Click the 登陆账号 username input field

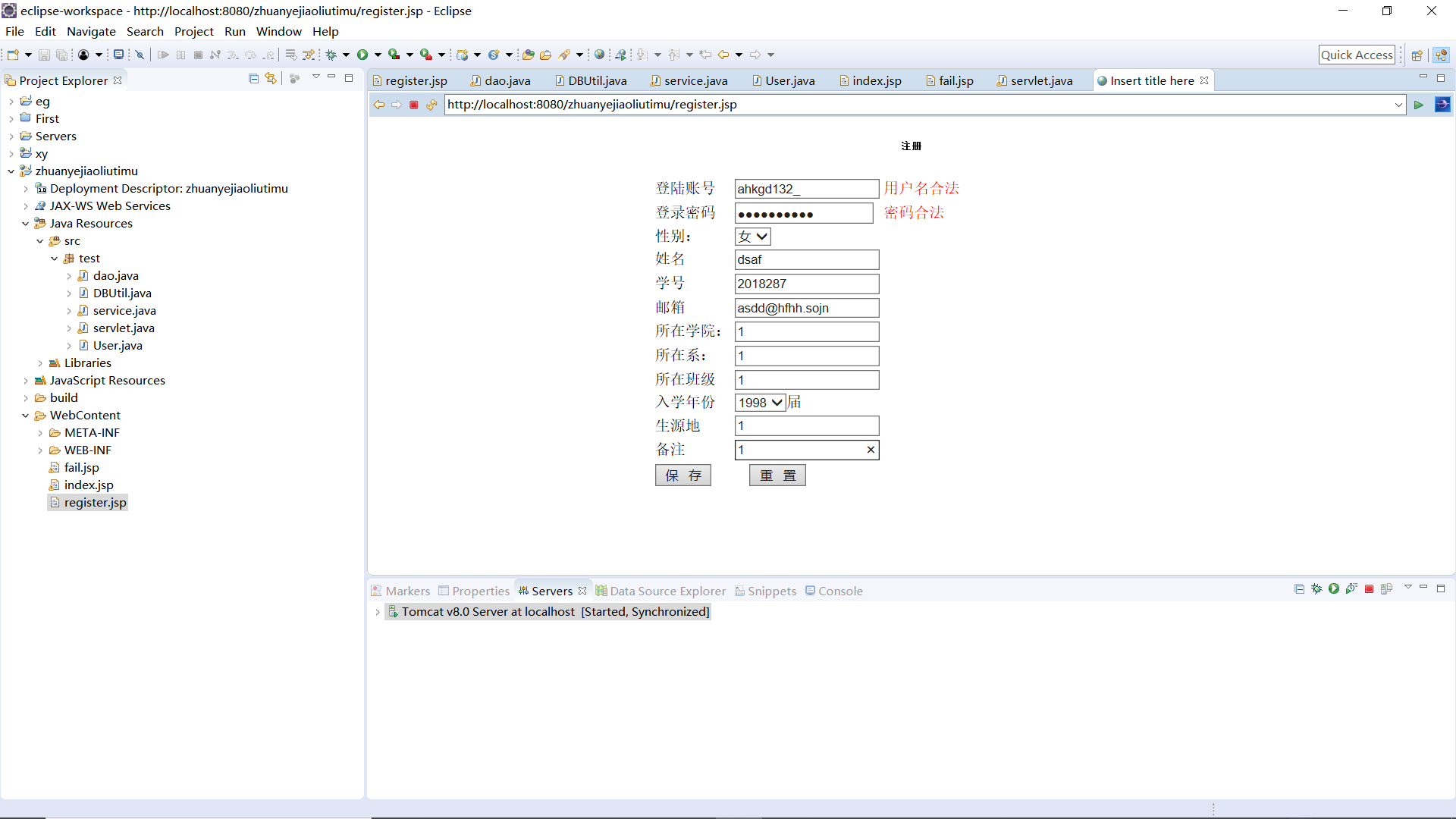click(x=807, y=189)
